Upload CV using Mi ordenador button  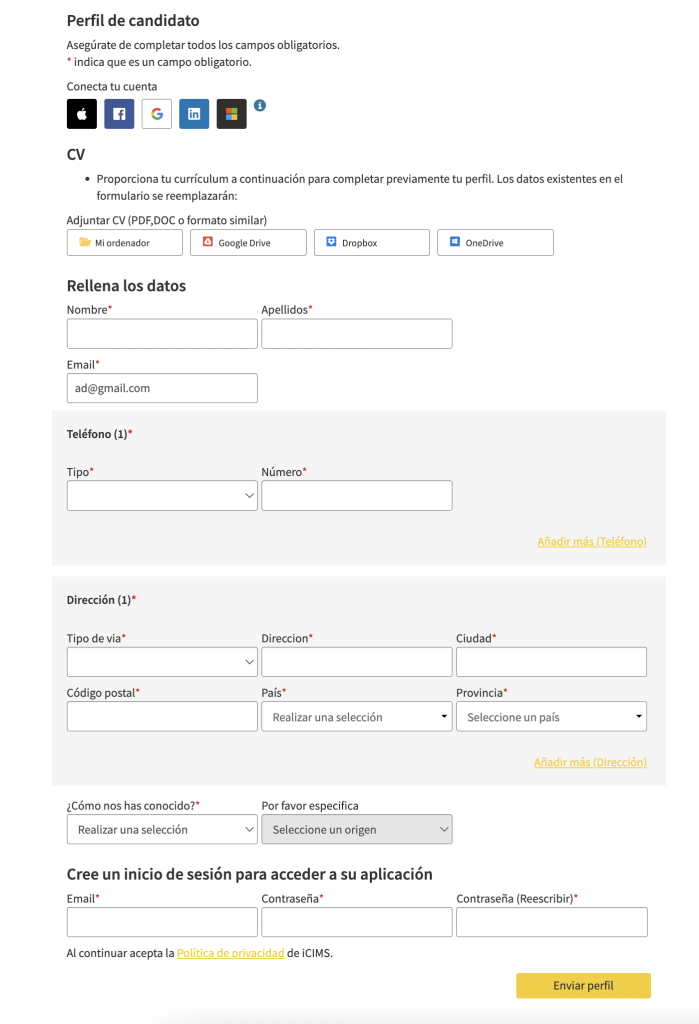(x=124, y=242)
